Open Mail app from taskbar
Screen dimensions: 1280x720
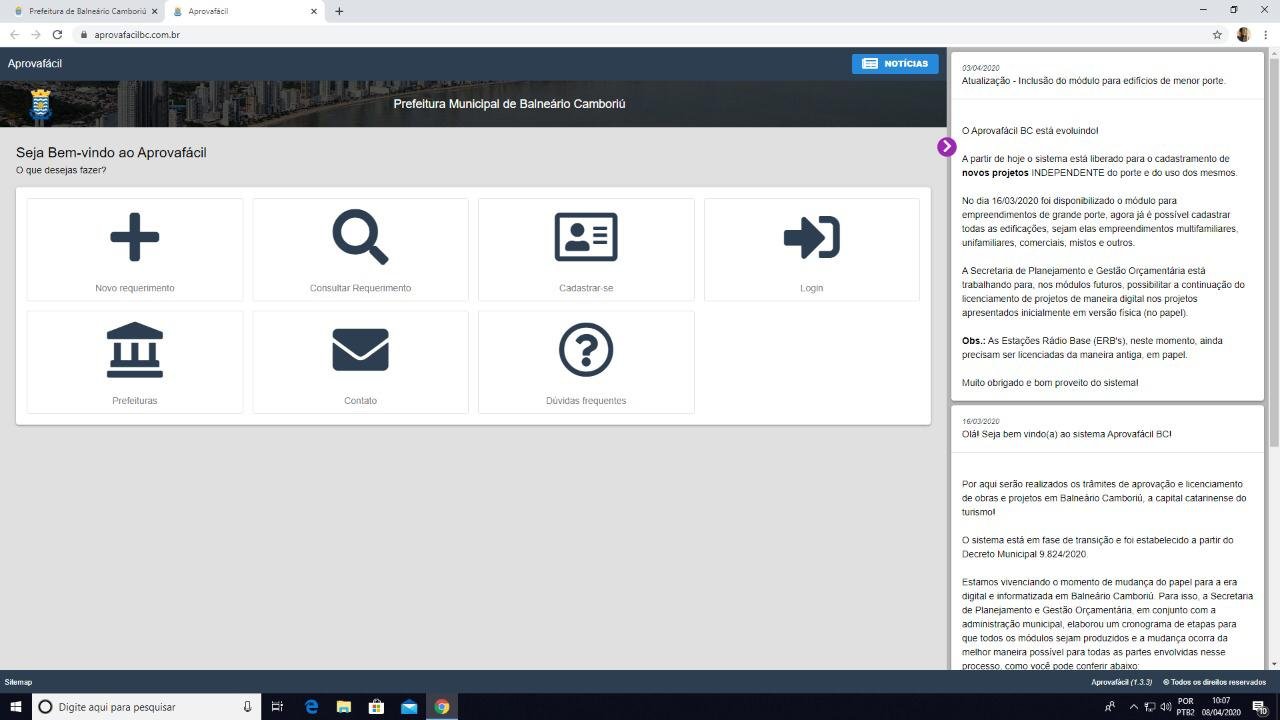tap(409, 707)
